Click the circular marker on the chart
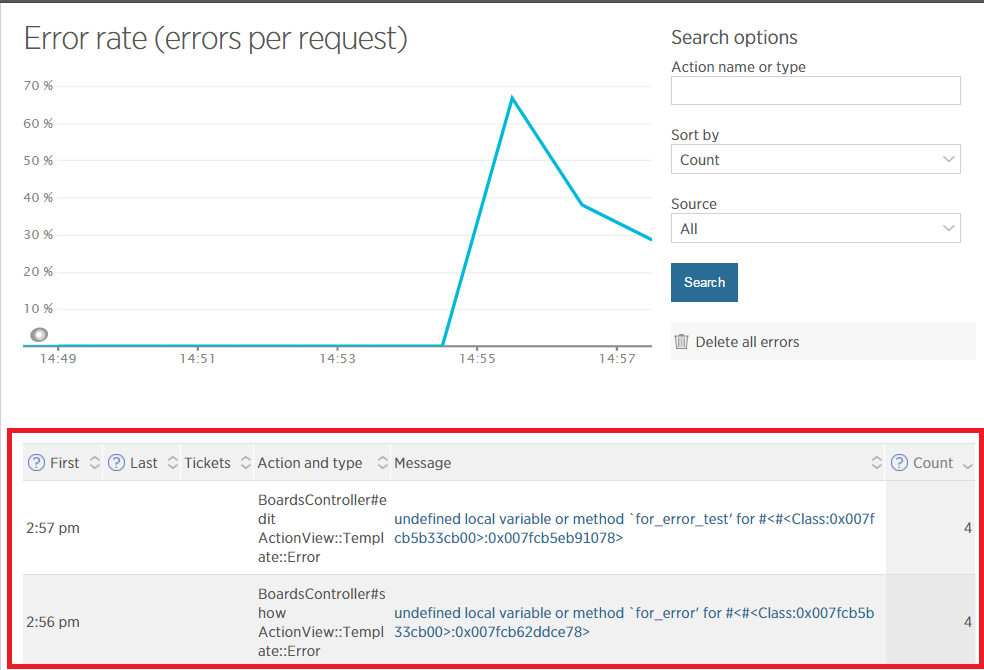The image size is (984, 670). point(39,335)
